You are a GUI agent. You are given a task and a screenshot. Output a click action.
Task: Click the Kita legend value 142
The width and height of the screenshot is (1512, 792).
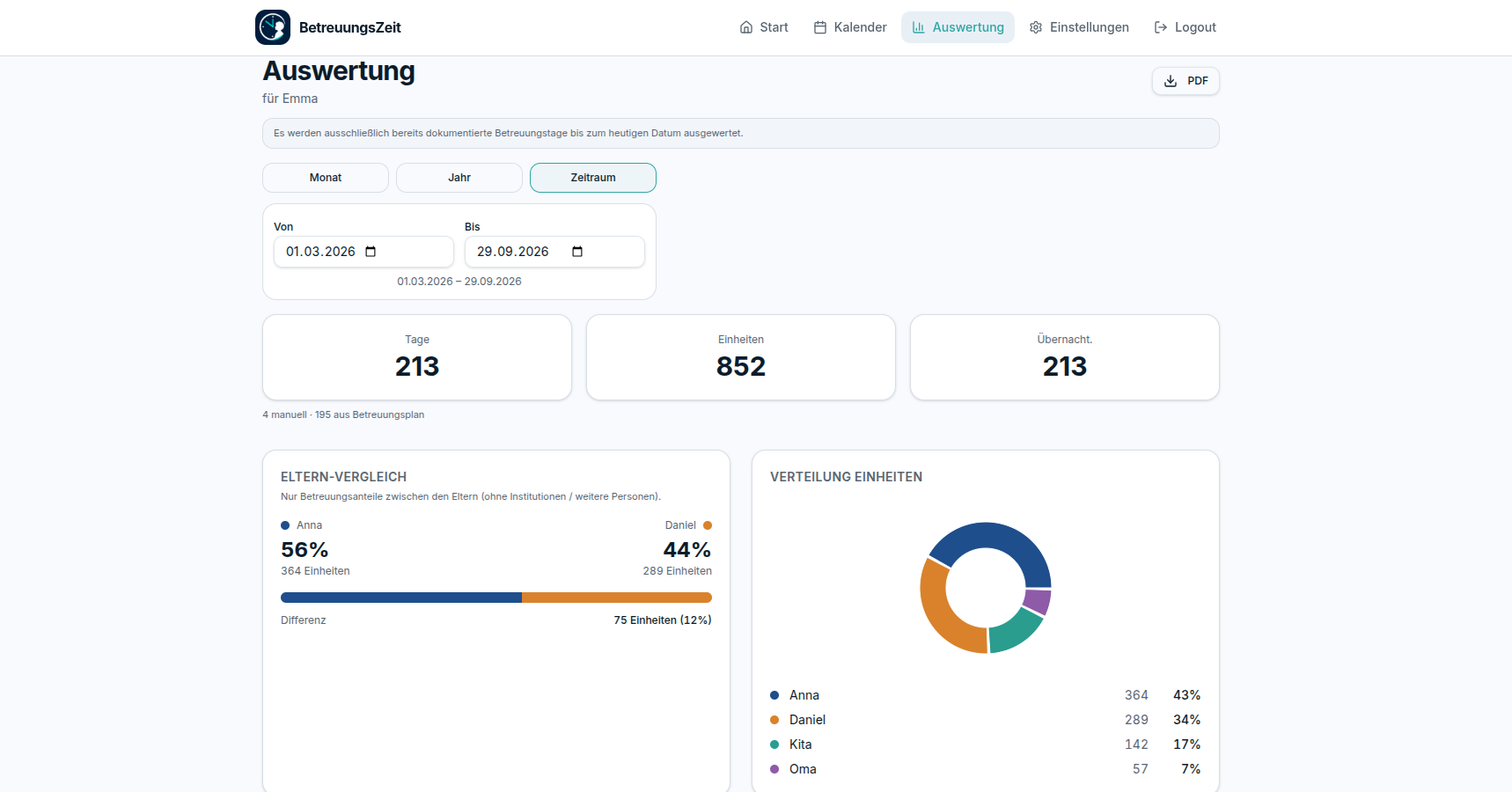tap(1136, 744)
